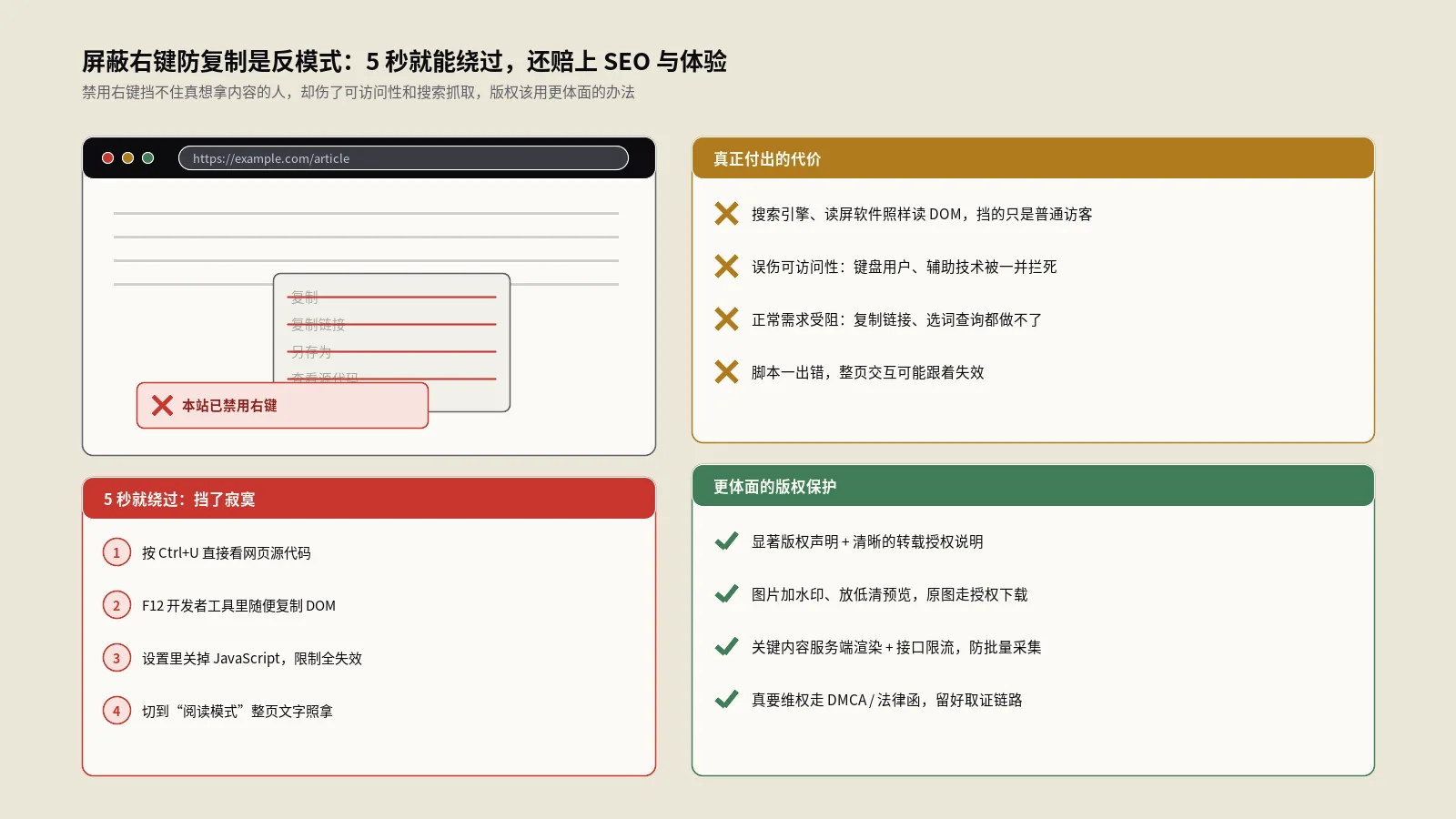The height and width of the screenshot is (819, 1456).
Task: Click the 更体面的版权保护 card header
Action: [1033, 486]
